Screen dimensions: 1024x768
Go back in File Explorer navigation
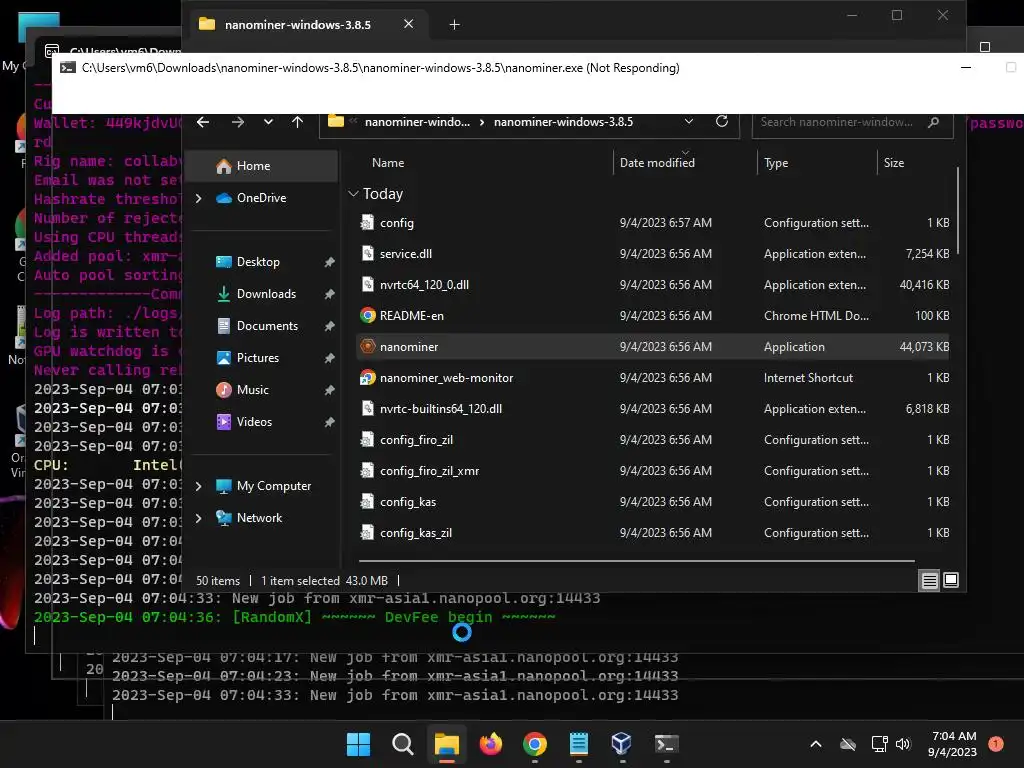pos(203,122)
